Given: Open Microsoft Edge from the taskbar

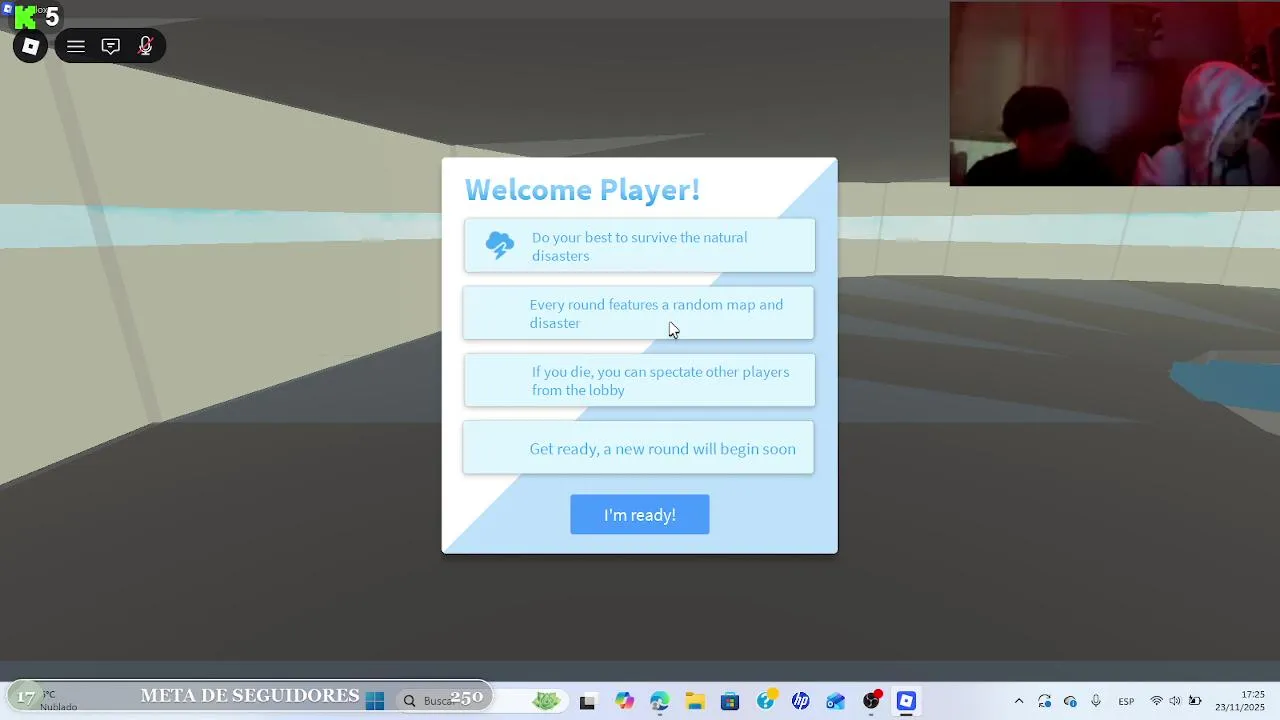Looking at the screenshot, I should pyautogui.click(x=660, y=701).
